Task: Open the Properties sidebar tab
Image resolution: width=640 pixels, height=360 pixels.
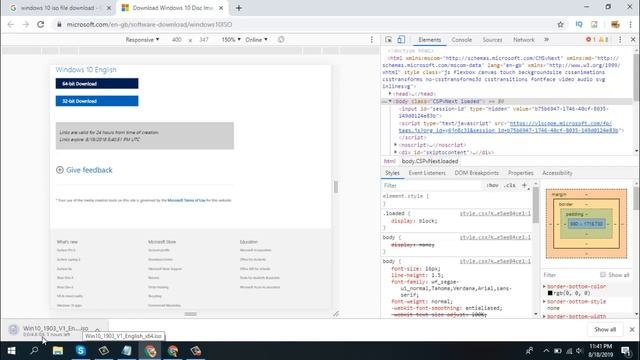Action: [520, 173]
